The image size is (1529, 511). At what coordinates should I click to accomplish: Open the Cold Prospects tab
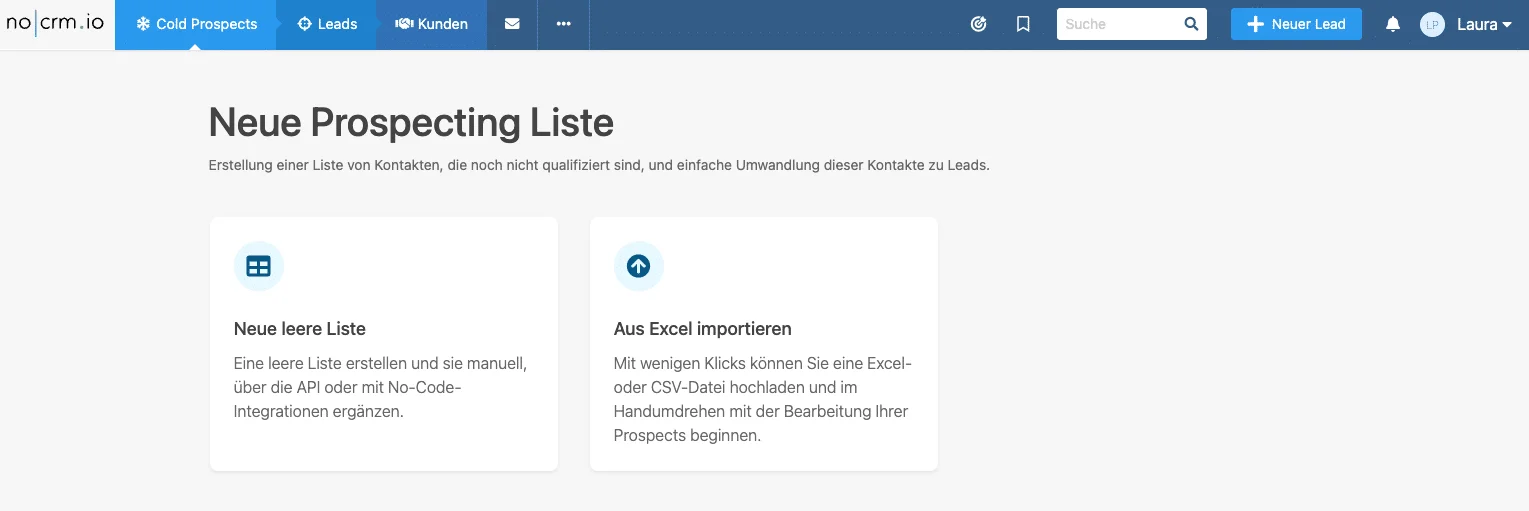(196, 24)
